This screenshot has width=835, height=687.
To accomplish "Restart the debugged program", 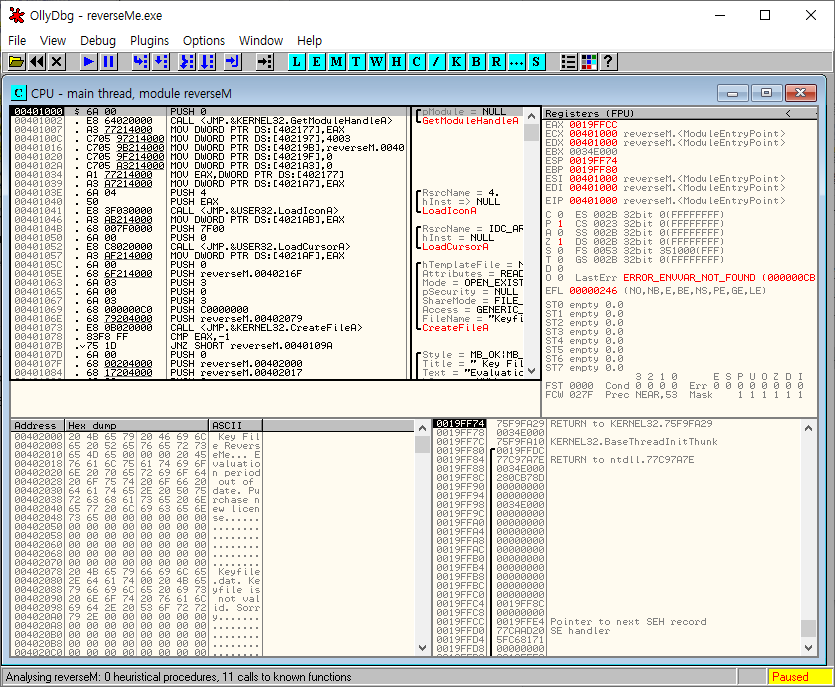I will click(37, 62).
